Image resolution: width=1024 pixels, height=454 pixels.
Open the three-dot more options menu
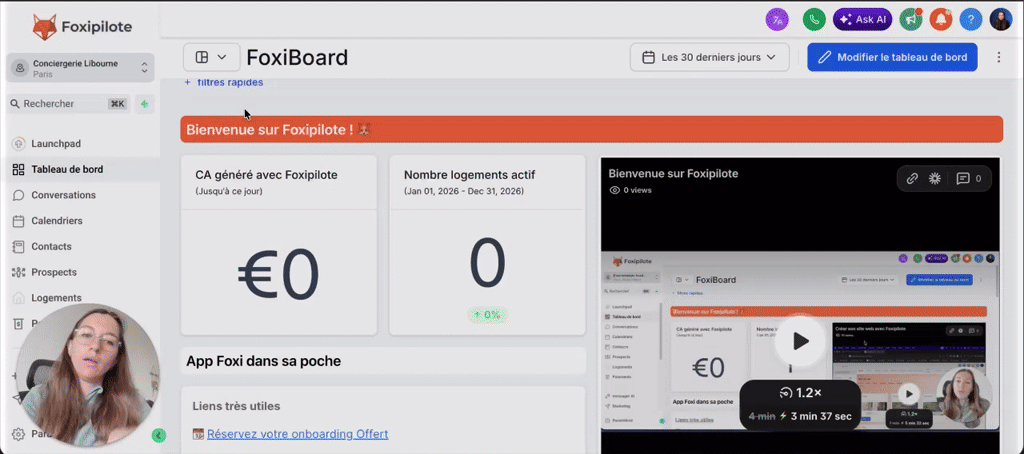(x=999, y=57)
